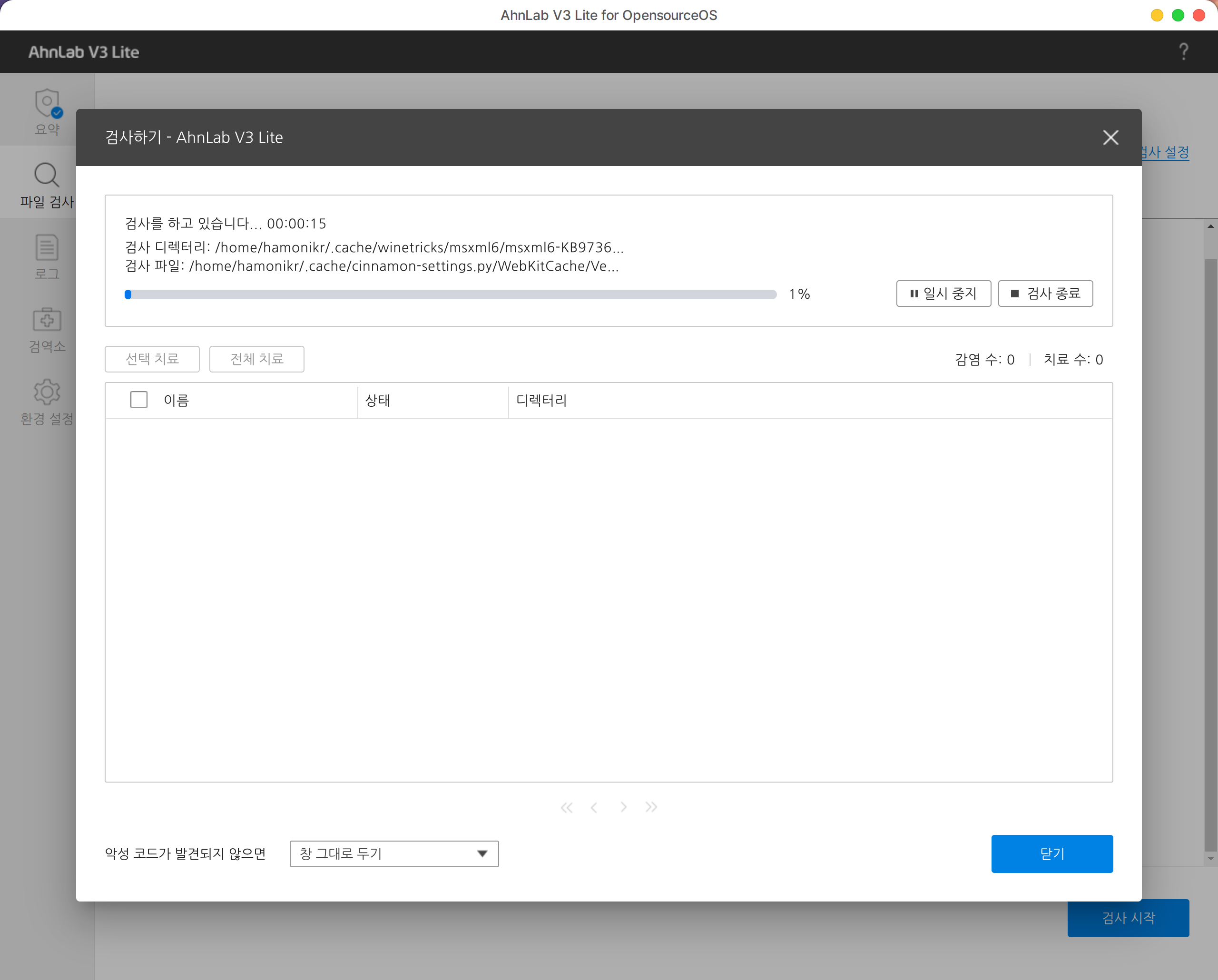The height and width of the screenshot is (980, 1218).
Task: Click the 디렉터리 column header
Action: pyautogui.click(x=541, y=401)
